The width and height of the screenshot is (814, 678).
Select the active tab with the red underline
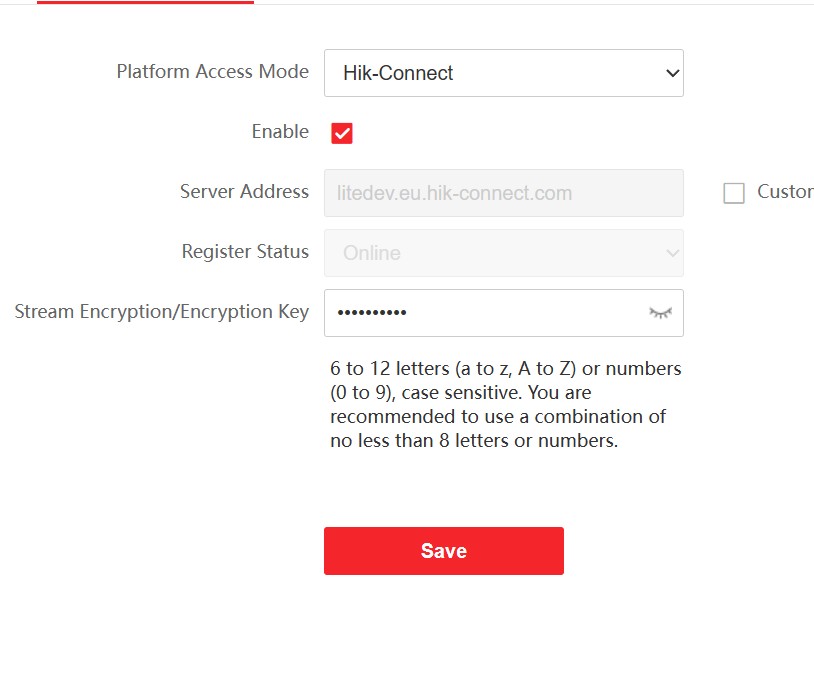[145, 2]
